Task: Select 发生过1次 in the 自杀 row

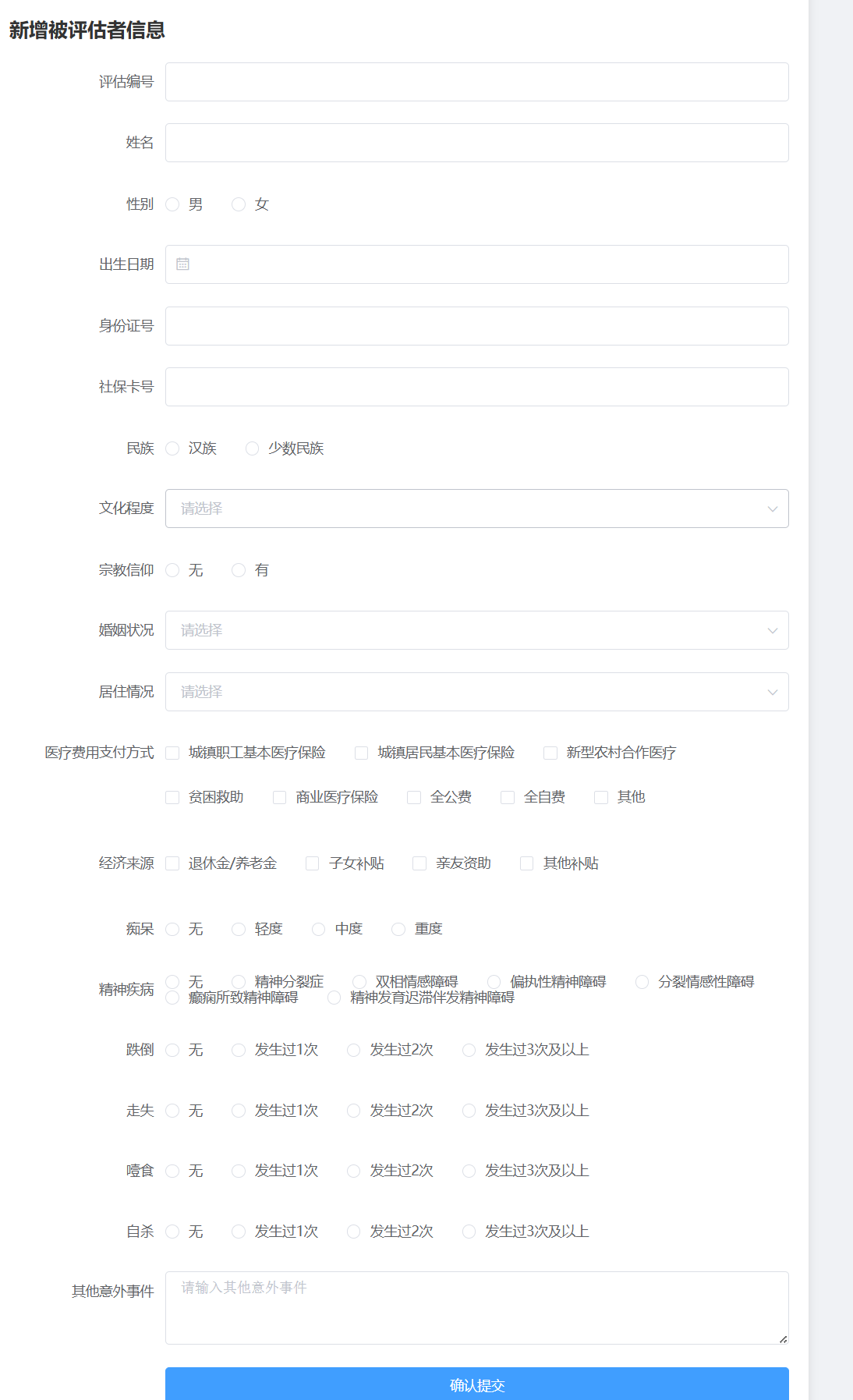Action: (239, 1232)
